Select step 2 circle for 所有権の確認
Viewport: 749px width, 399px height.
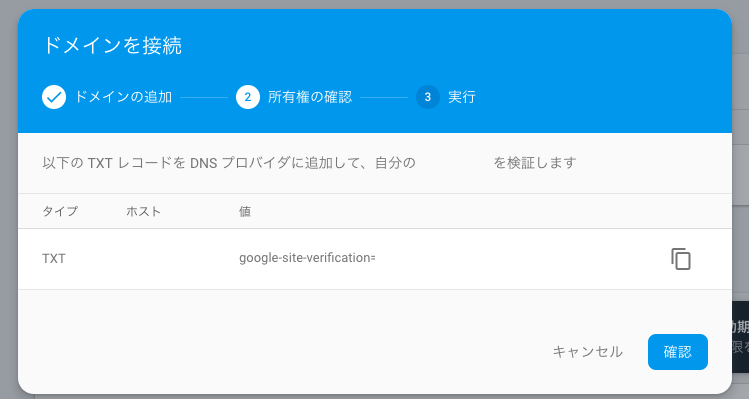point(248,97)
